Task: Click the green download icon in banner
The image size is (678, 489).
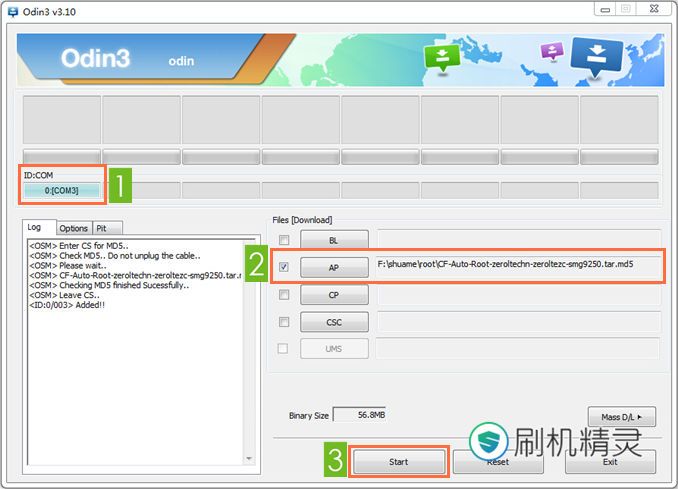Action: tap(439, 56)
